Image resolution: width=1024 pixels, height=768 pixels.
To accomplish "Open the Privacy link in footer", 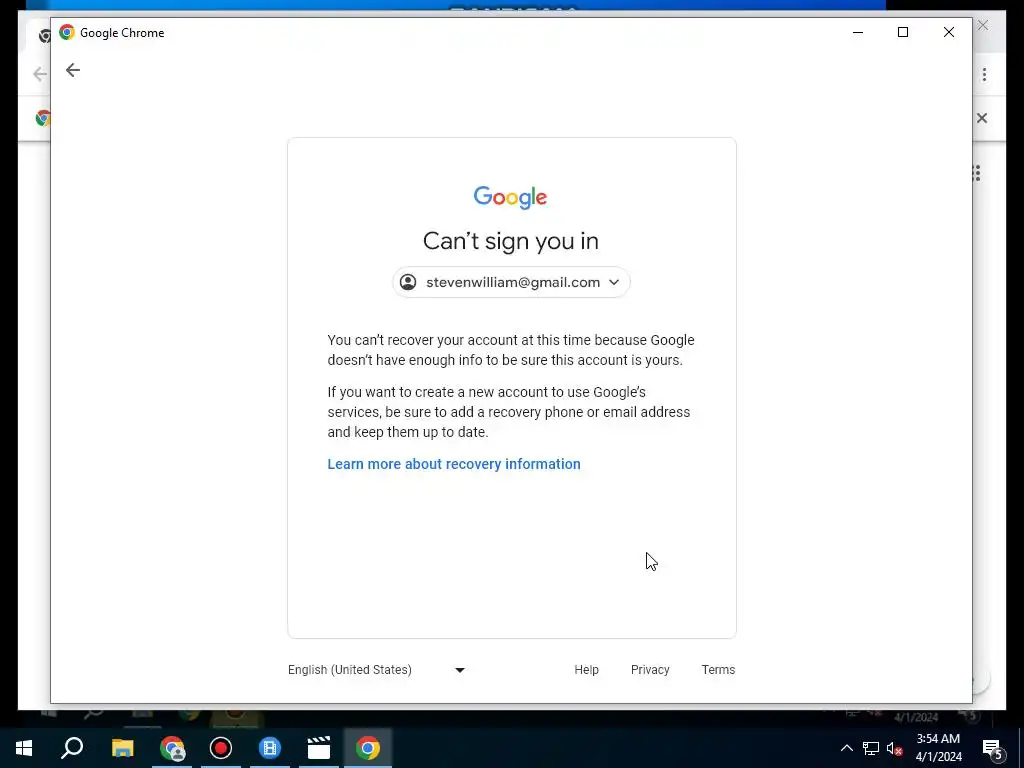I will (x=650, y=669).
